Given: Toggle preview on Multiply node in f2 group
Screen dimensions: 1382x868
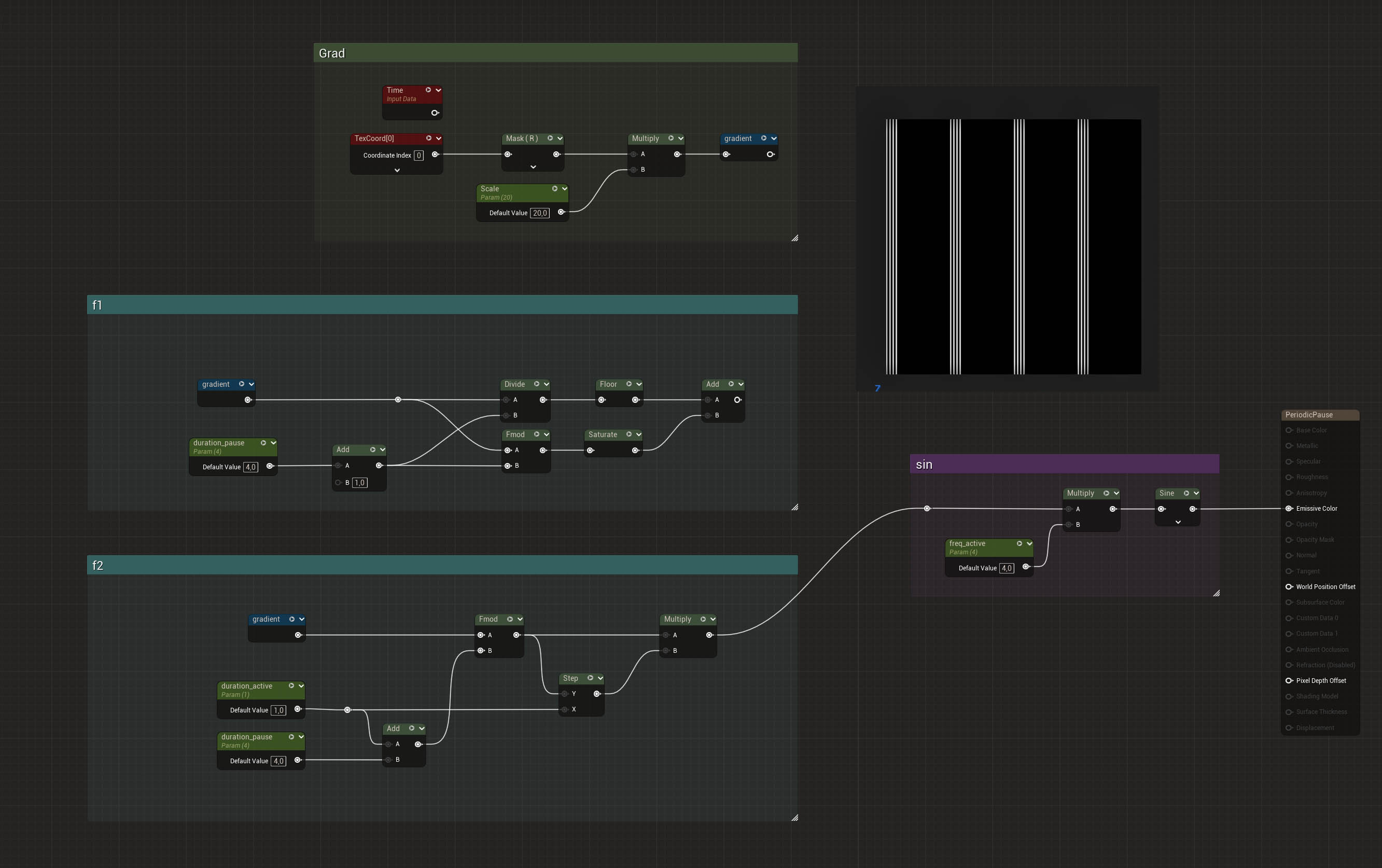Looking at the screenshot, I should [x=703, y=619].
